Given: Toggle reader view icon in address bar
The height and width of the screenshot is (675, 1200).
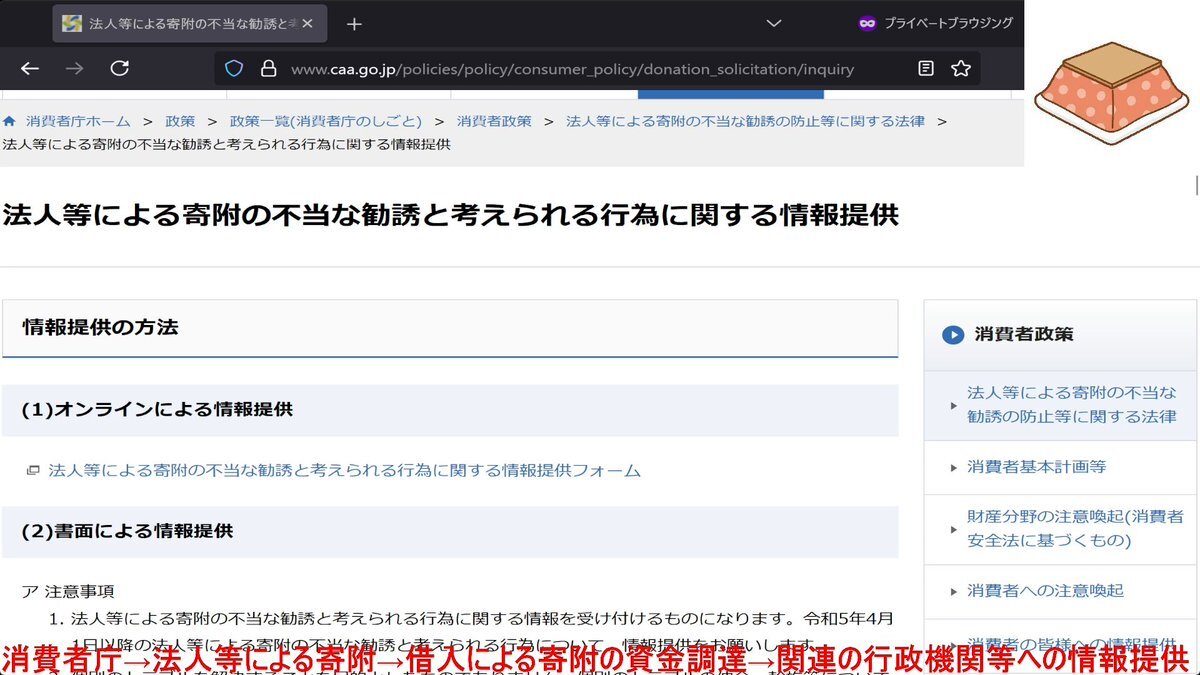Looking at the screenshot, I should 926,69.
